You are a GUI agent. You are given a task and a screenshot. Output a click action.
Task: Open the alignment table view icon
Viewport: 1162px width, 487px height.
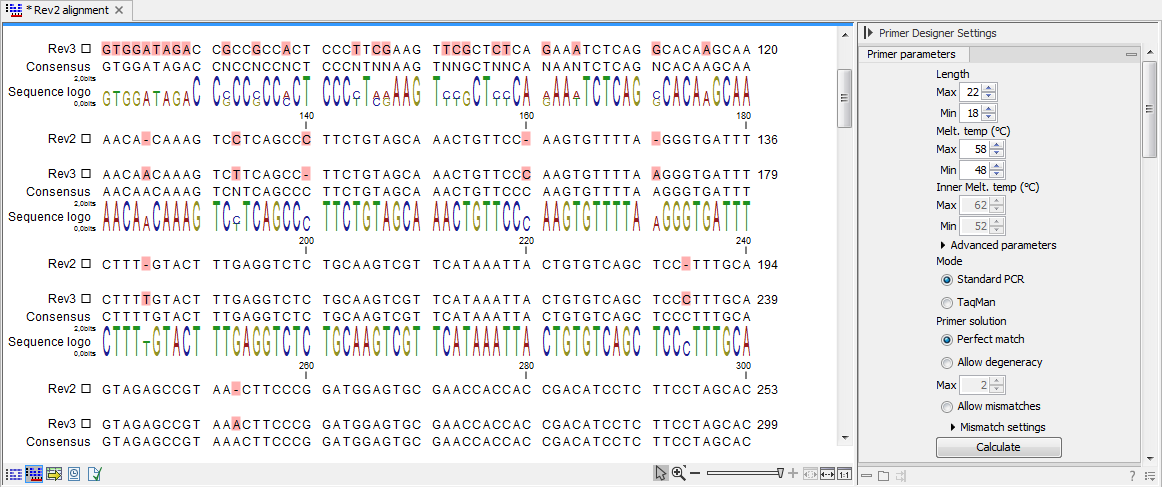[x=54, y=474]
